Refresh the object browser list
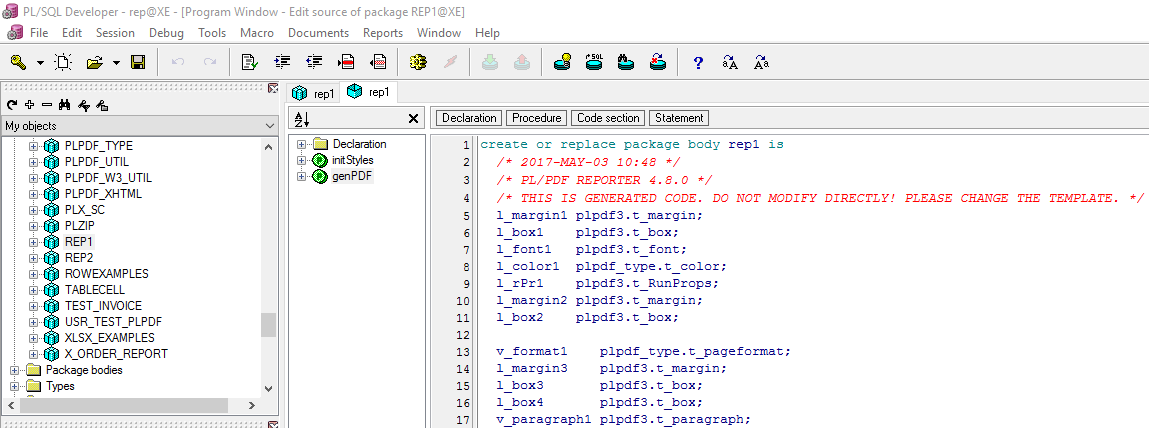The image size is (1149, 428). click(12, 105)
